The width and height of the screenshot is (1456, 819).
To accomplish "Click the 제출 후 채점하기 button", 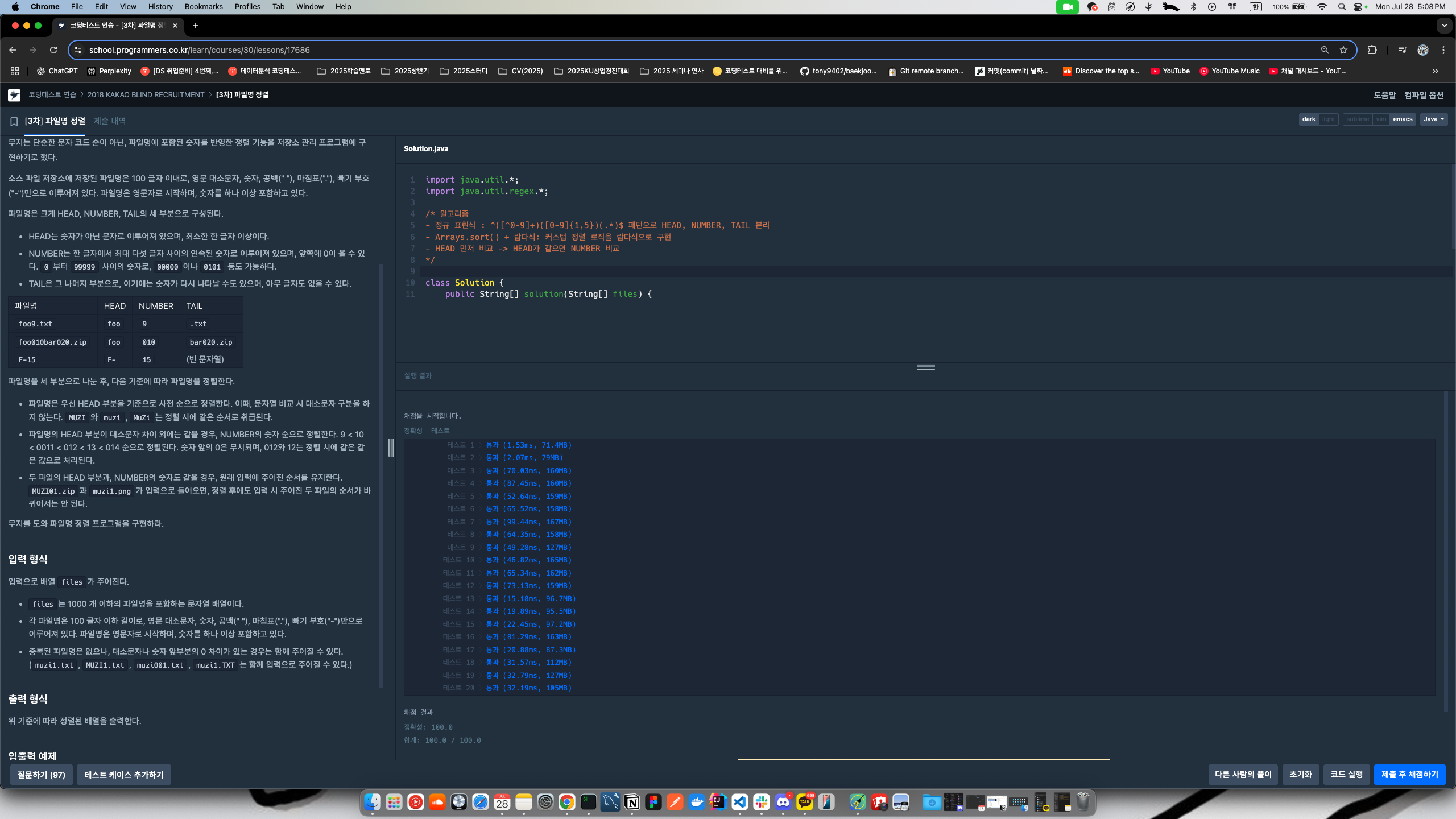I will point(1409,775).
